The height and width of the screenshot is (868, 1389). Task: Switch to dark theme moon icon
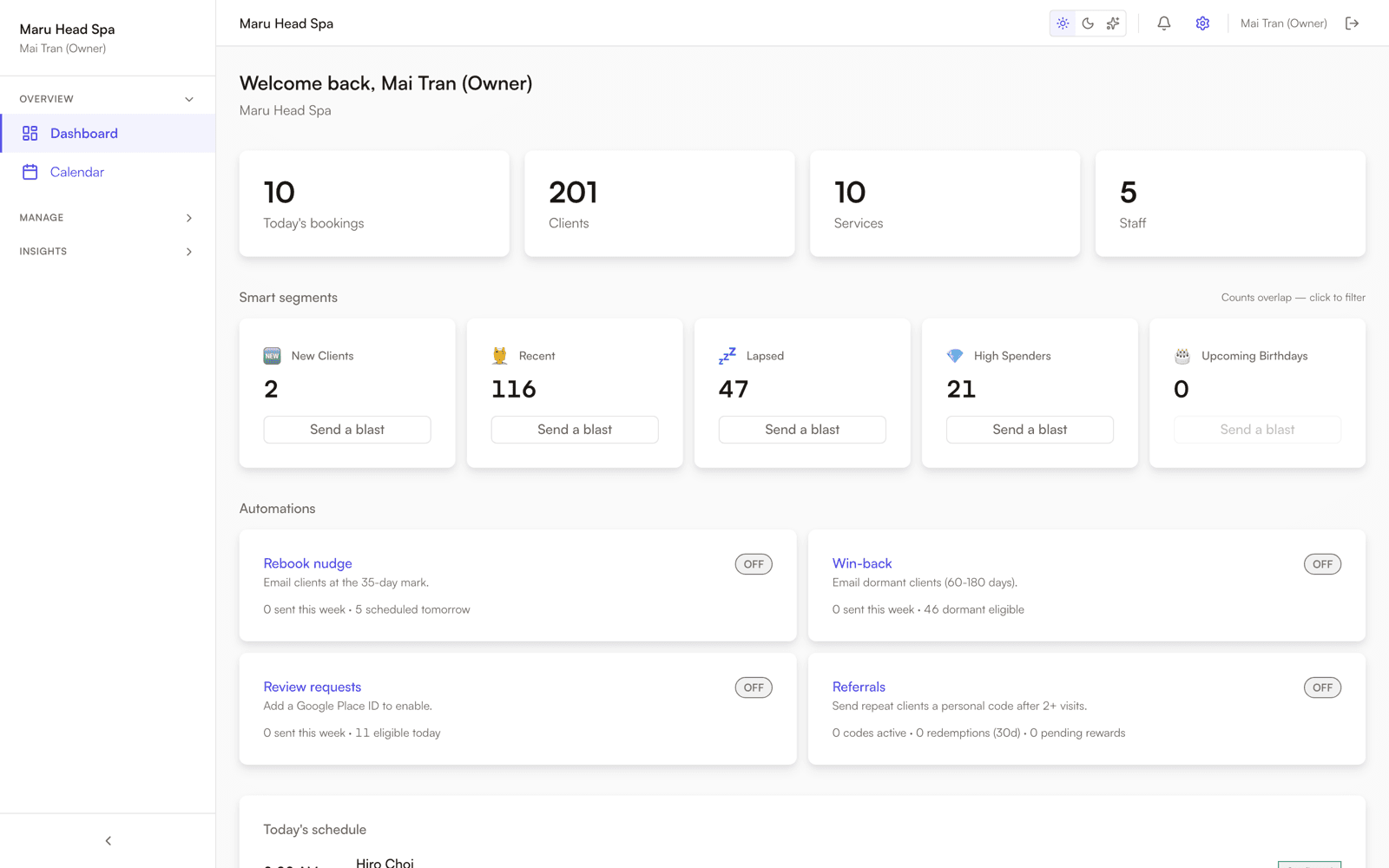1088,23
